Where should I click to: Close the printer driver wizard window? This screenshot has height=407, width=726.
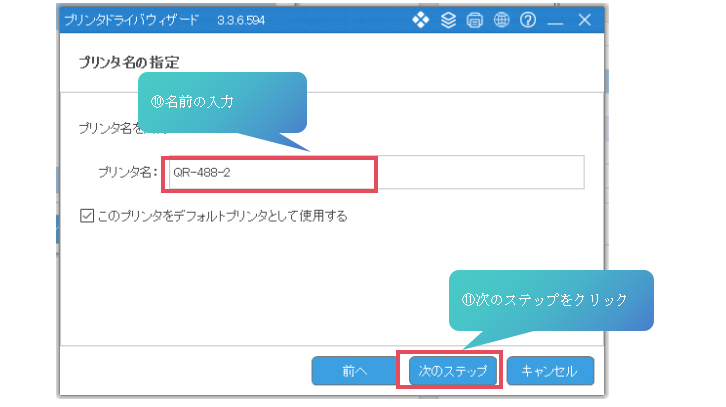click(x=584, y=20)
